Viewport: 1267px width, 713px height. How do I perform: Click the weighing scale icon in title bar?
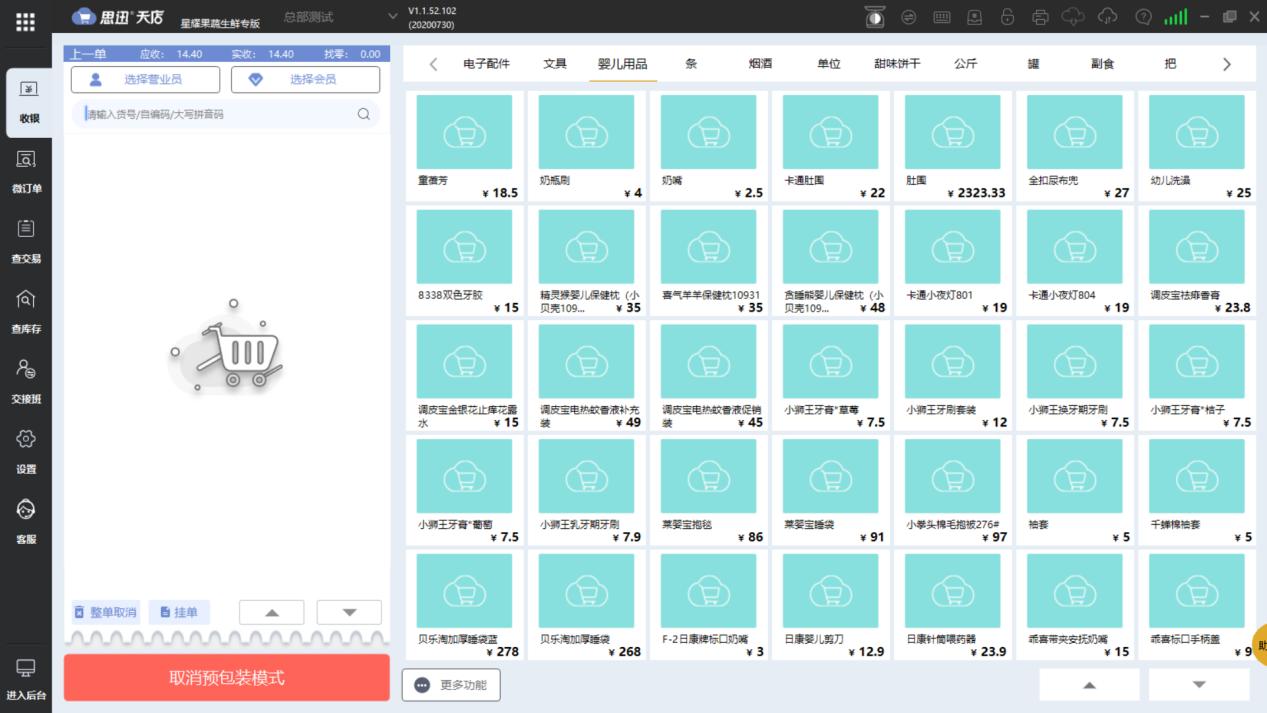874,17
